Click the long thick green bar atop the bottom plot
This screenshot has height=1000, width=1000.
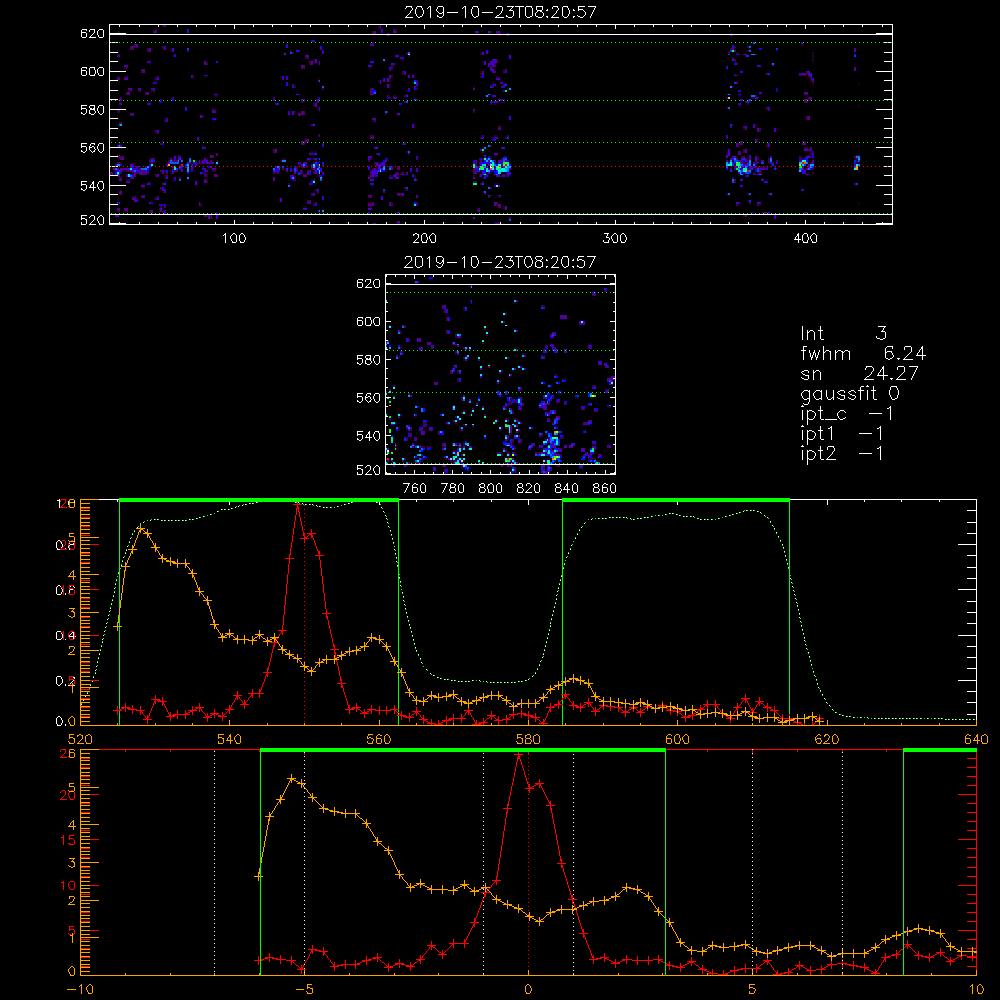point(463,750)
